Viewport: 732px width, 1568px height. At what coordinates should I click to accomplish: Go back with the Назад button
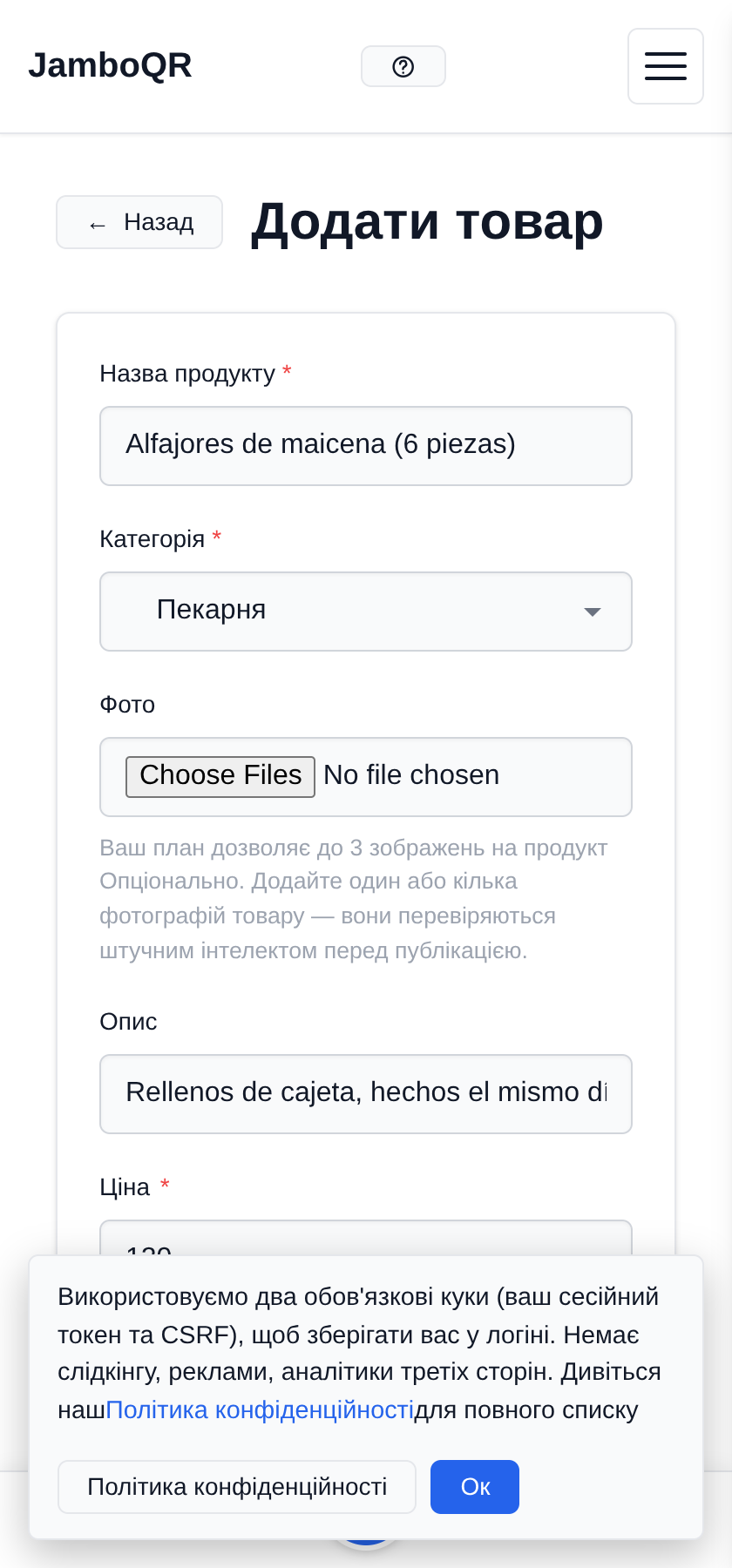point(139,222)
